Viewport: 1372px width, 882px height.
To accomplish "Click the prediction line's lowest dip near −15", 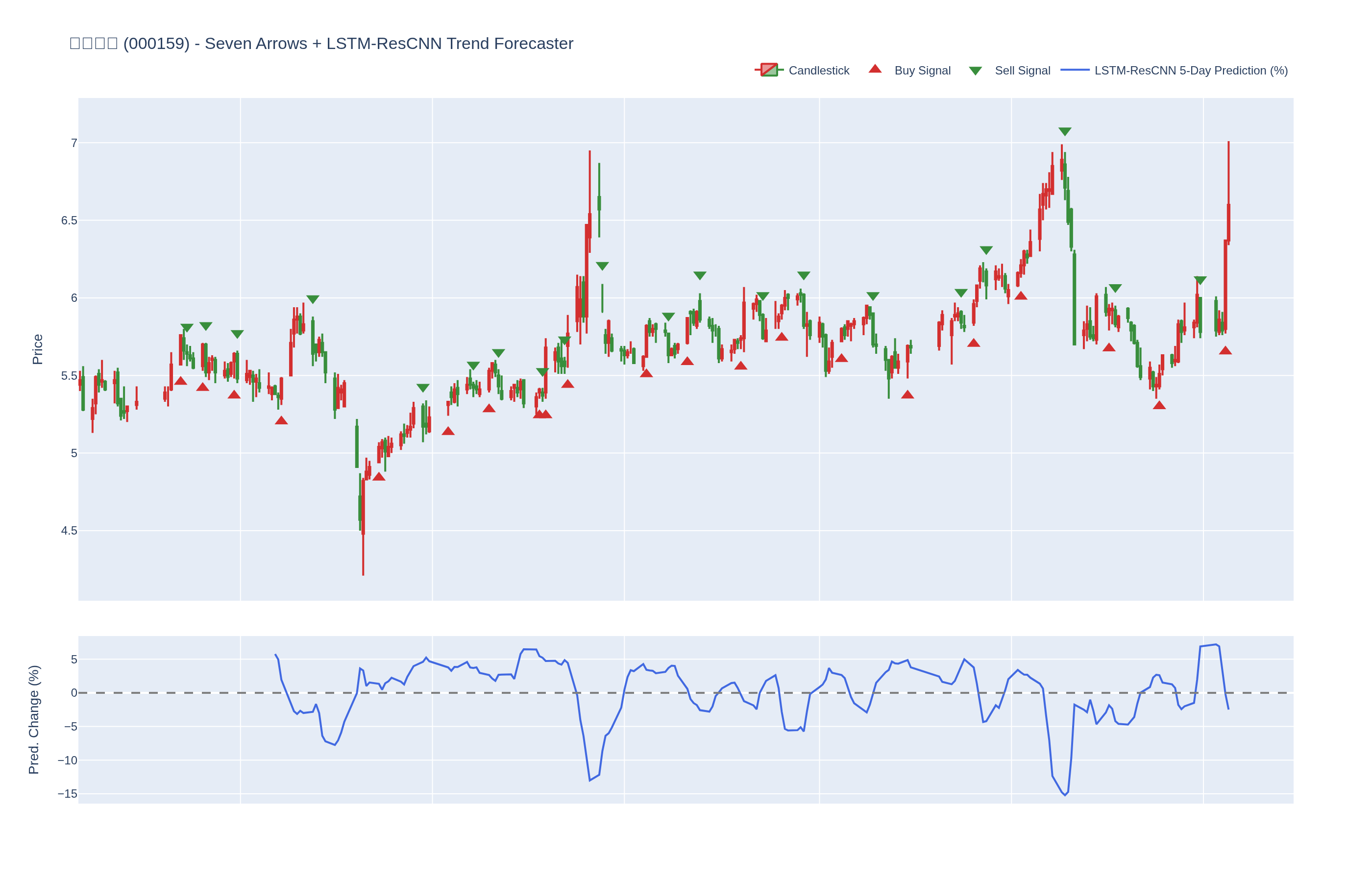I will (1066, 795).
